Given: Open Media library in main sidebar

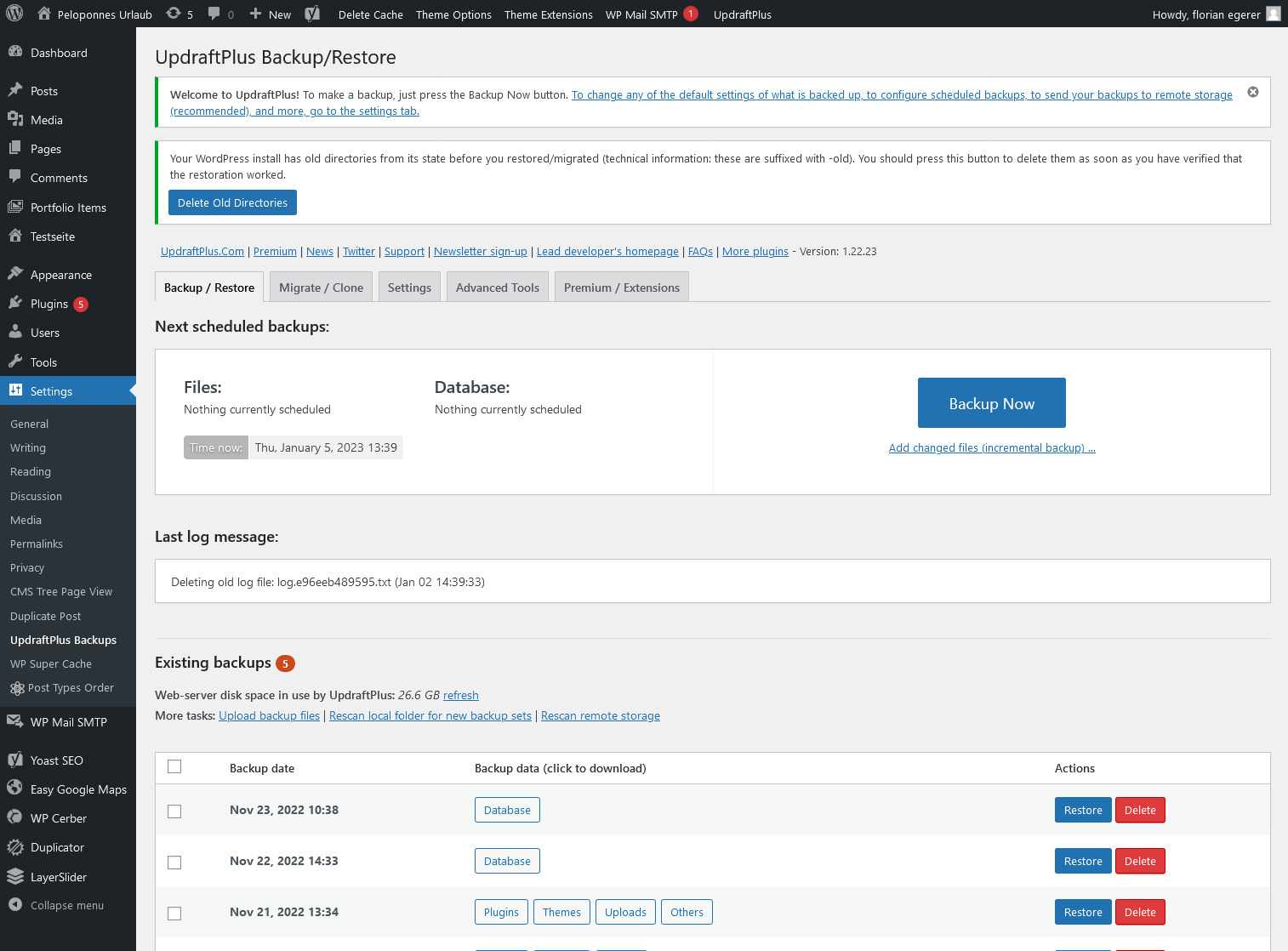Looking at the screenshot, I should pyautogui.click(x=68, y=120).
